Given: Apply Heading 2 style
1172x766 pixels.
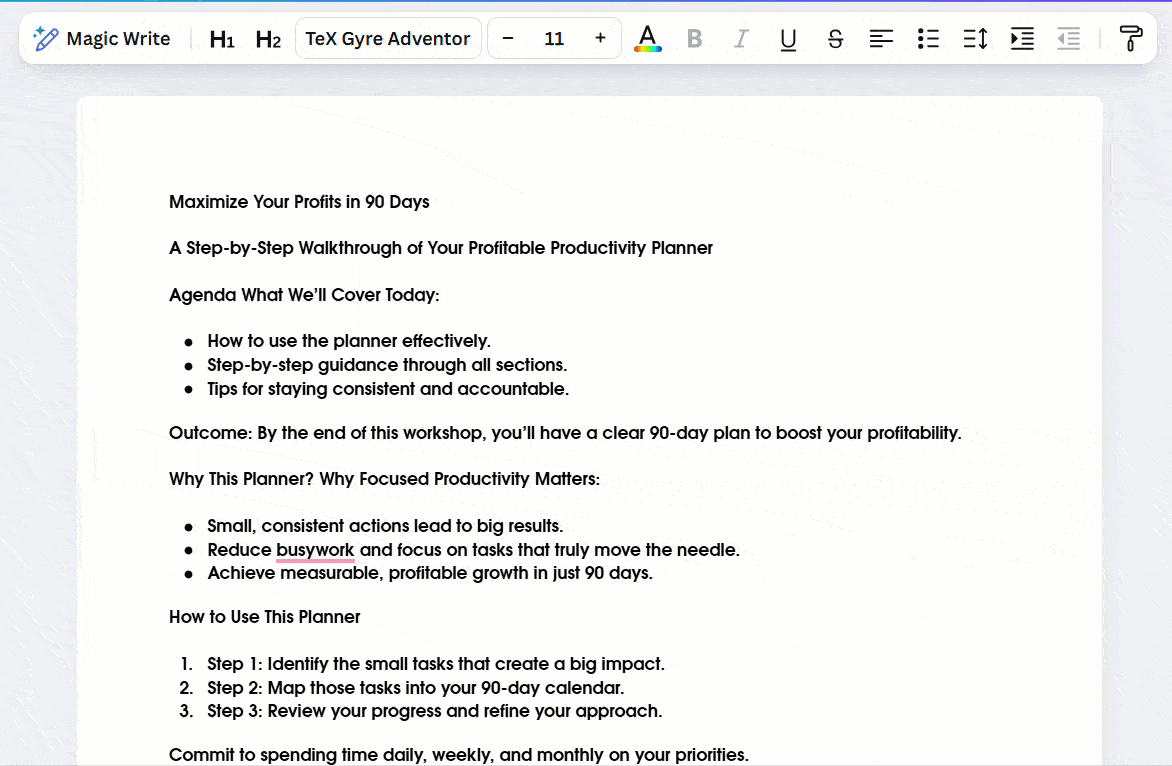Looking at the screenshot, I should [268, 39].
